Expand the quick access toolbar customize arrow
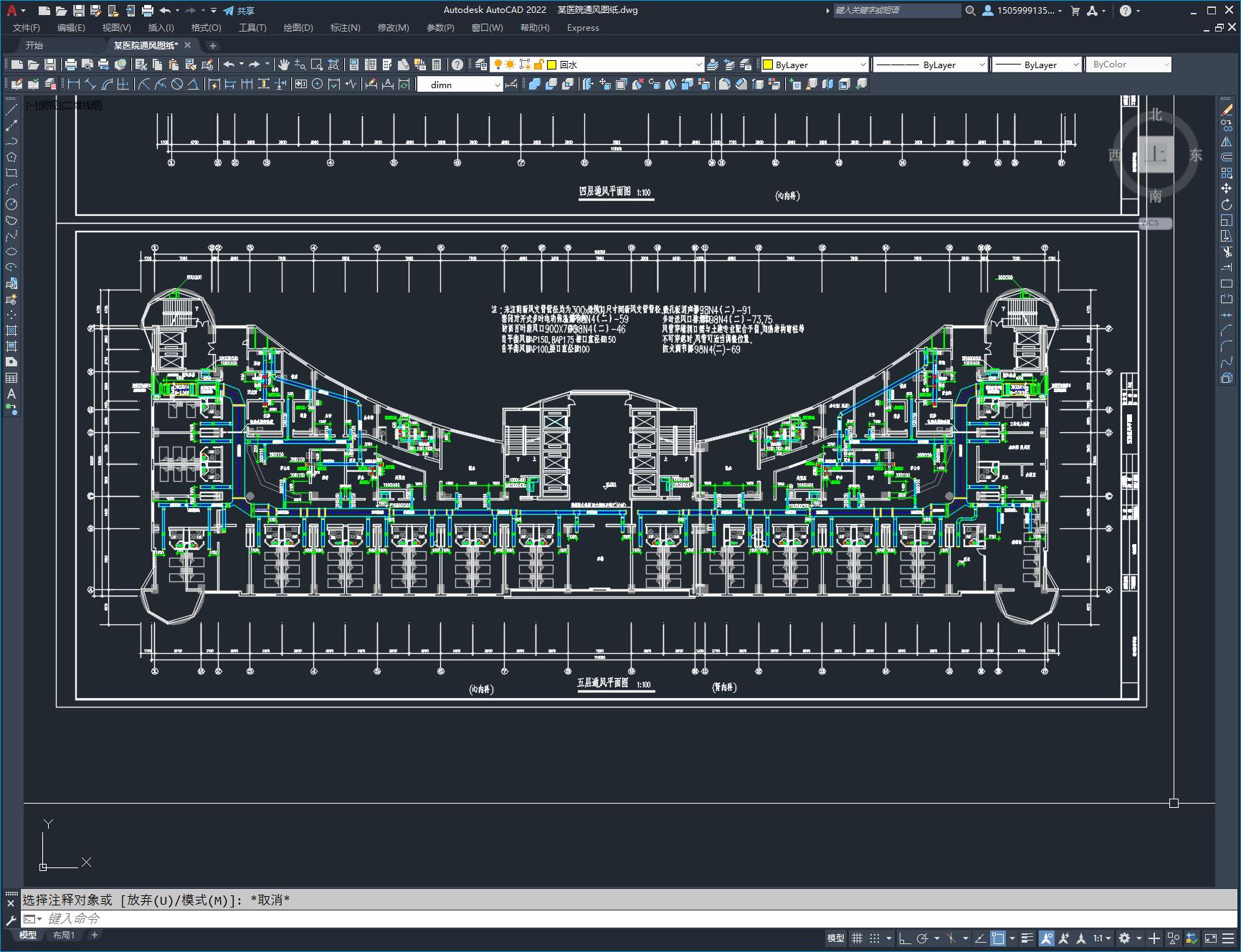This screenshot has height=952, width=1241. coord(214,10)
